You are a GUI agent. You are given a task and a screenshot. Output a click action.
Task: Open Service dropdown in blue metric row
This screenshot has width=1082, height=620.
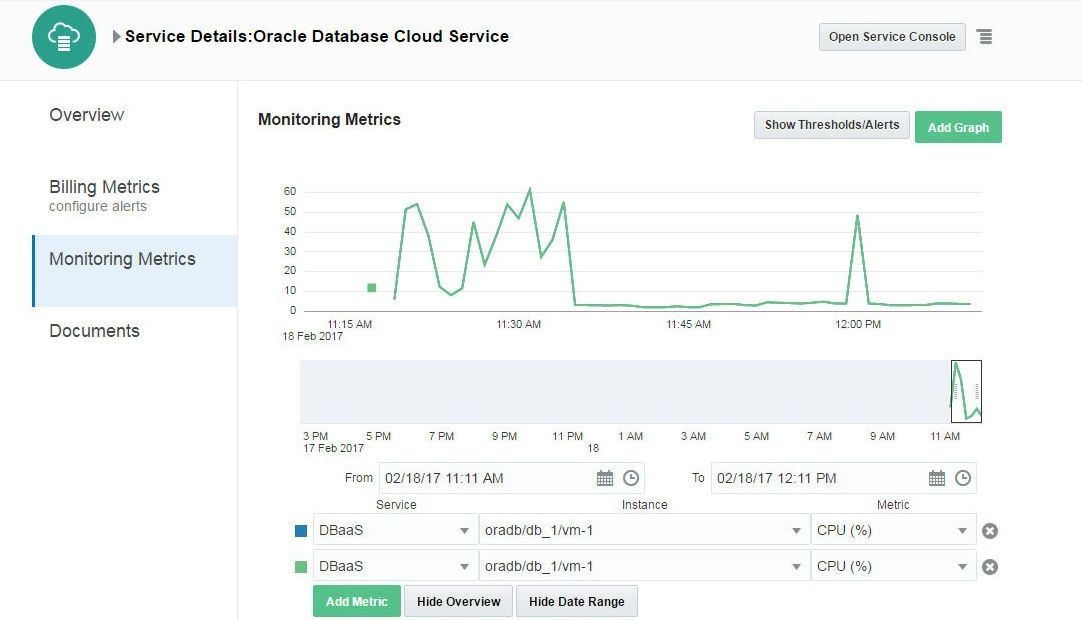coord(395,530)
